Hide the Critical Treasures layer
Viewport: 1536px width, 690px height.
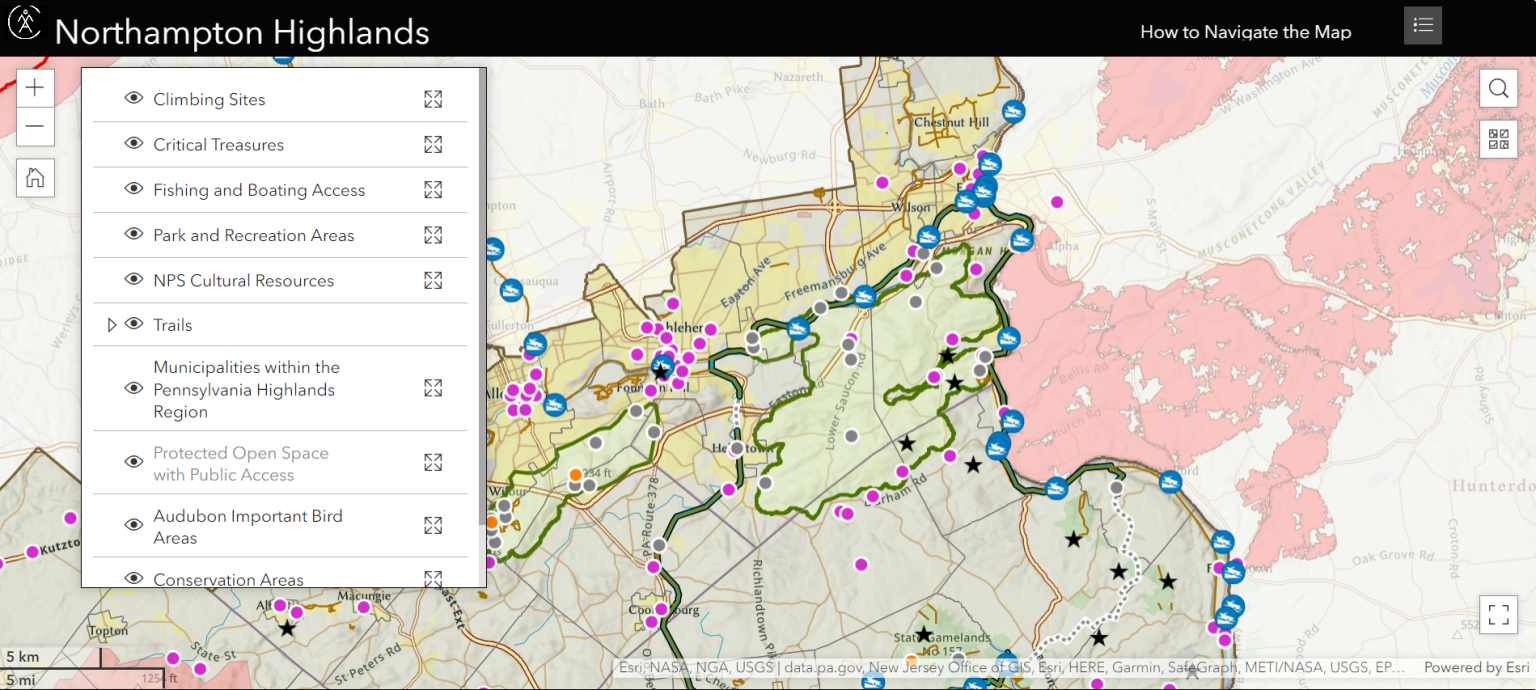click(x=133, y=143)
